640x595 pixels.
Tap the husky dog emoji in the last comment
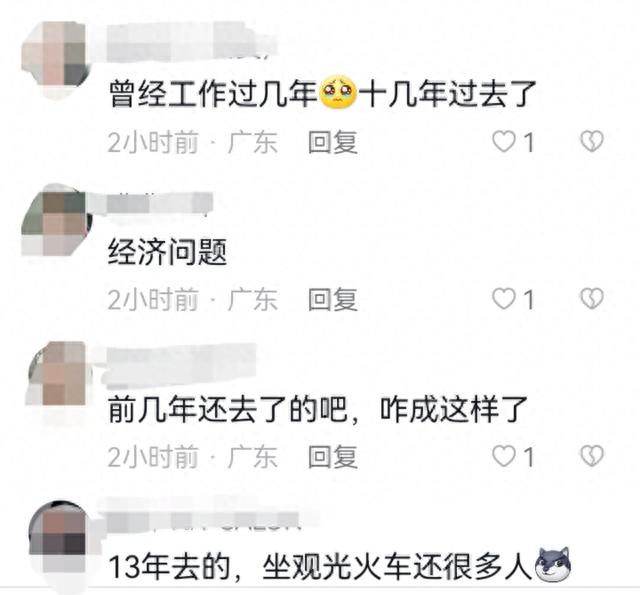coord(553,565)
